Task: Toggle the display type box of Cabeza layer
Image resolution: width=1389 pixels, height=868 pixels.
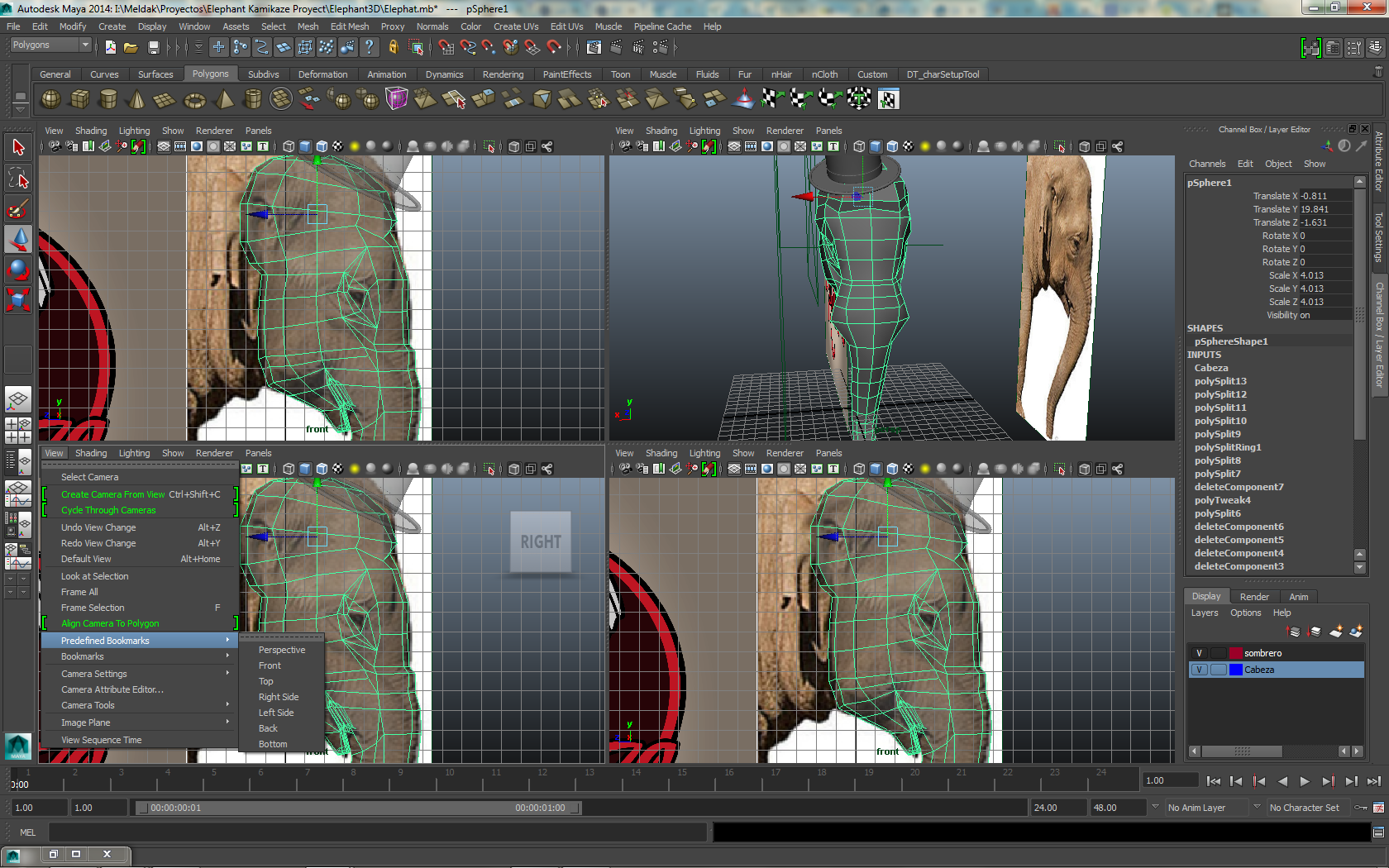Action: click(1218, 670)
